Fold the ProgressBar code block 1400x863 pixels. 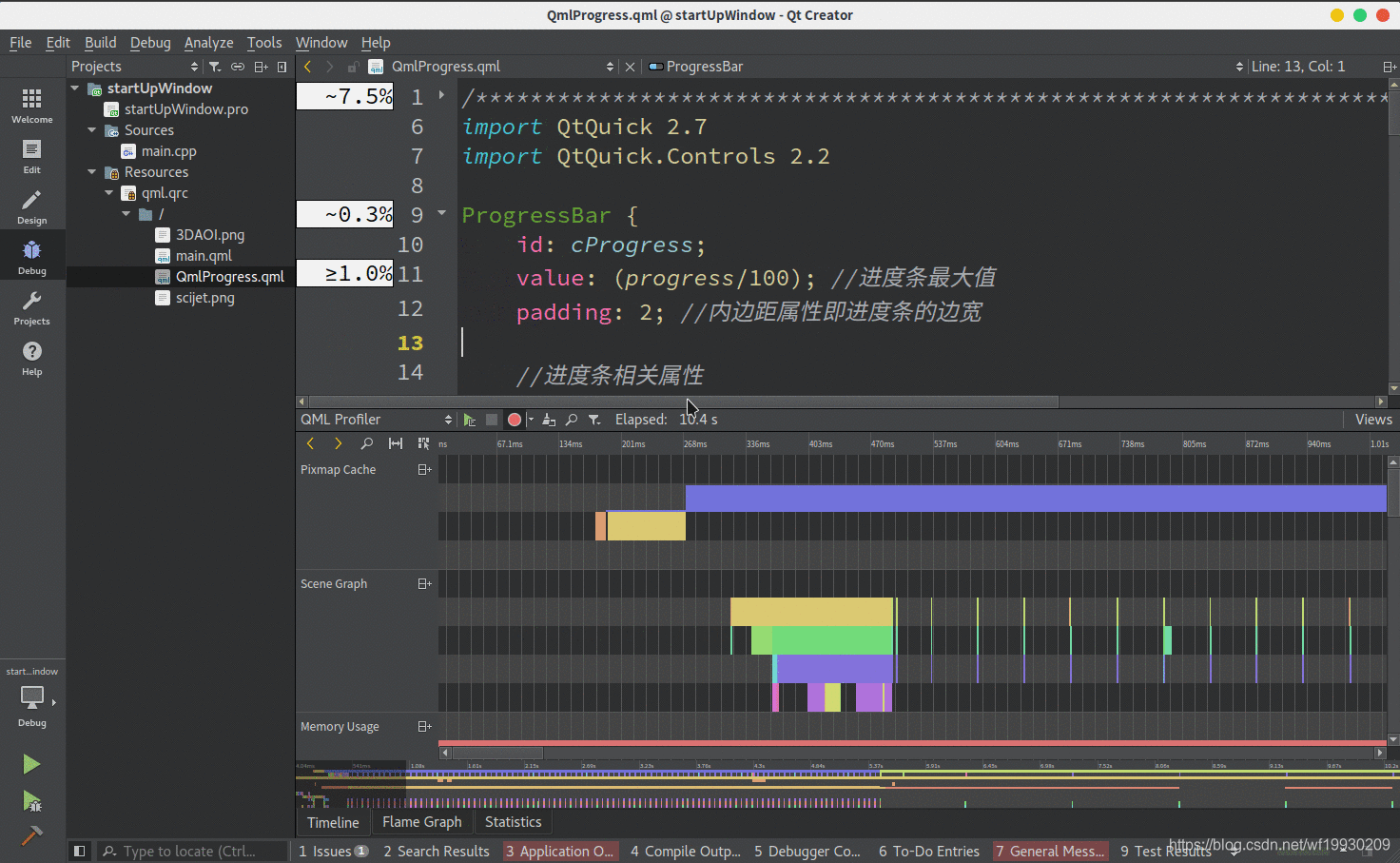tap(441, 213)
